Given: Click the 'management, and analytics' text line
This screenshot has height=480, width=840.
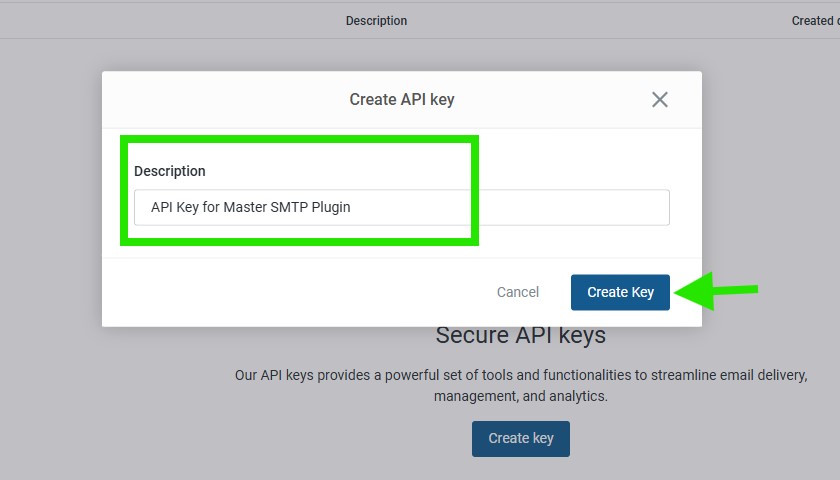Looking at the screenshot, I should tap(520, 396).
